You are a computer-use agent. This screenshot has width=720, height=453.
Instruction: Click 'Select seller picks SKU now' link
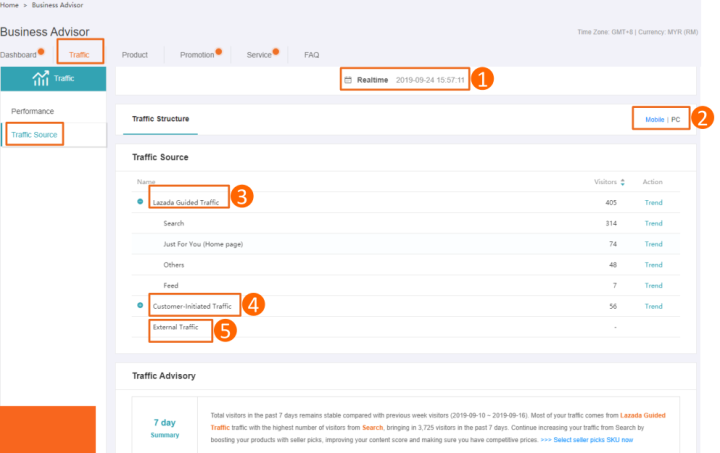pyautogui.click(x=591, y=440)
